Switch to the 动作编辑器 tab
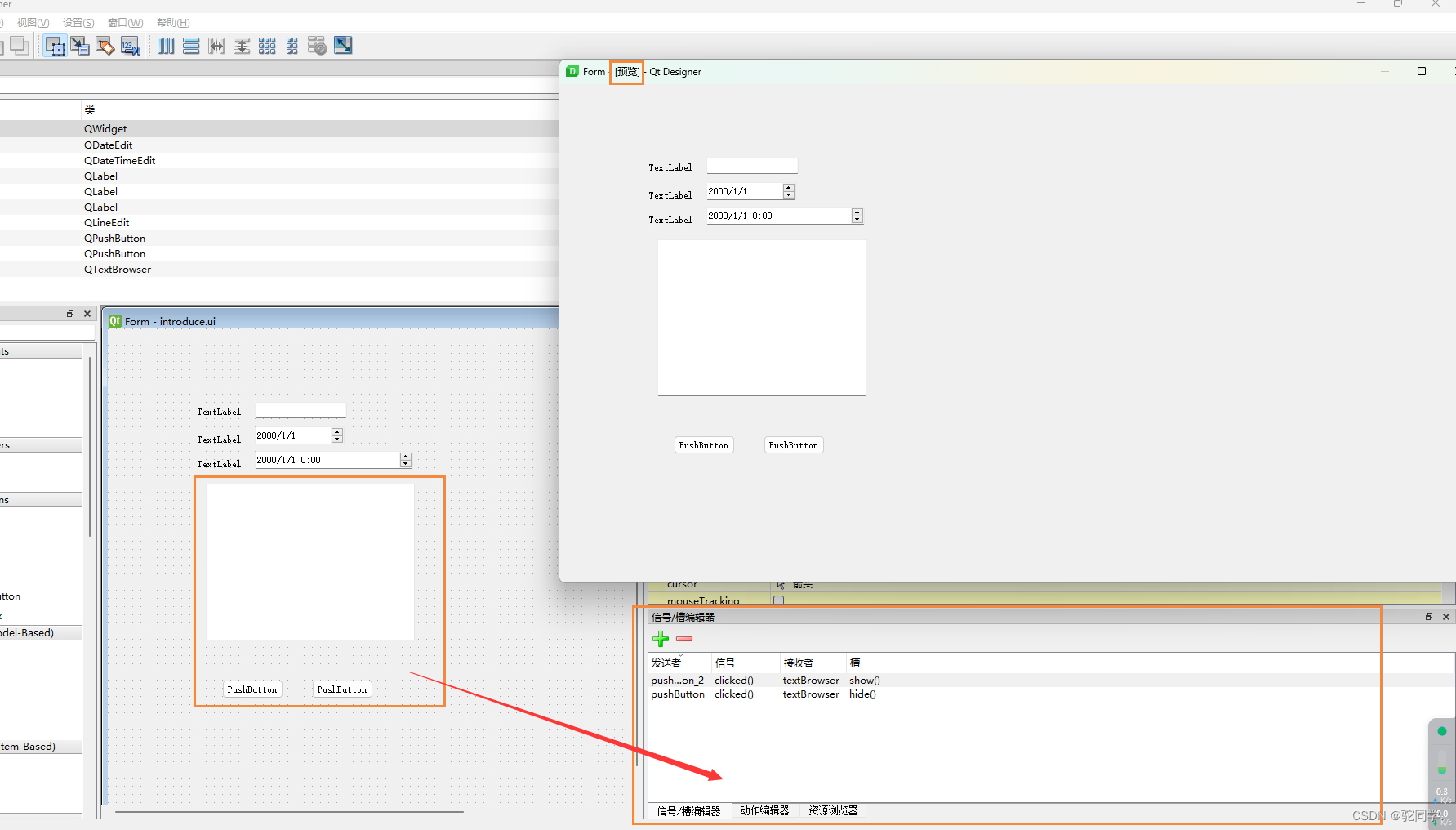 point(764,811)
